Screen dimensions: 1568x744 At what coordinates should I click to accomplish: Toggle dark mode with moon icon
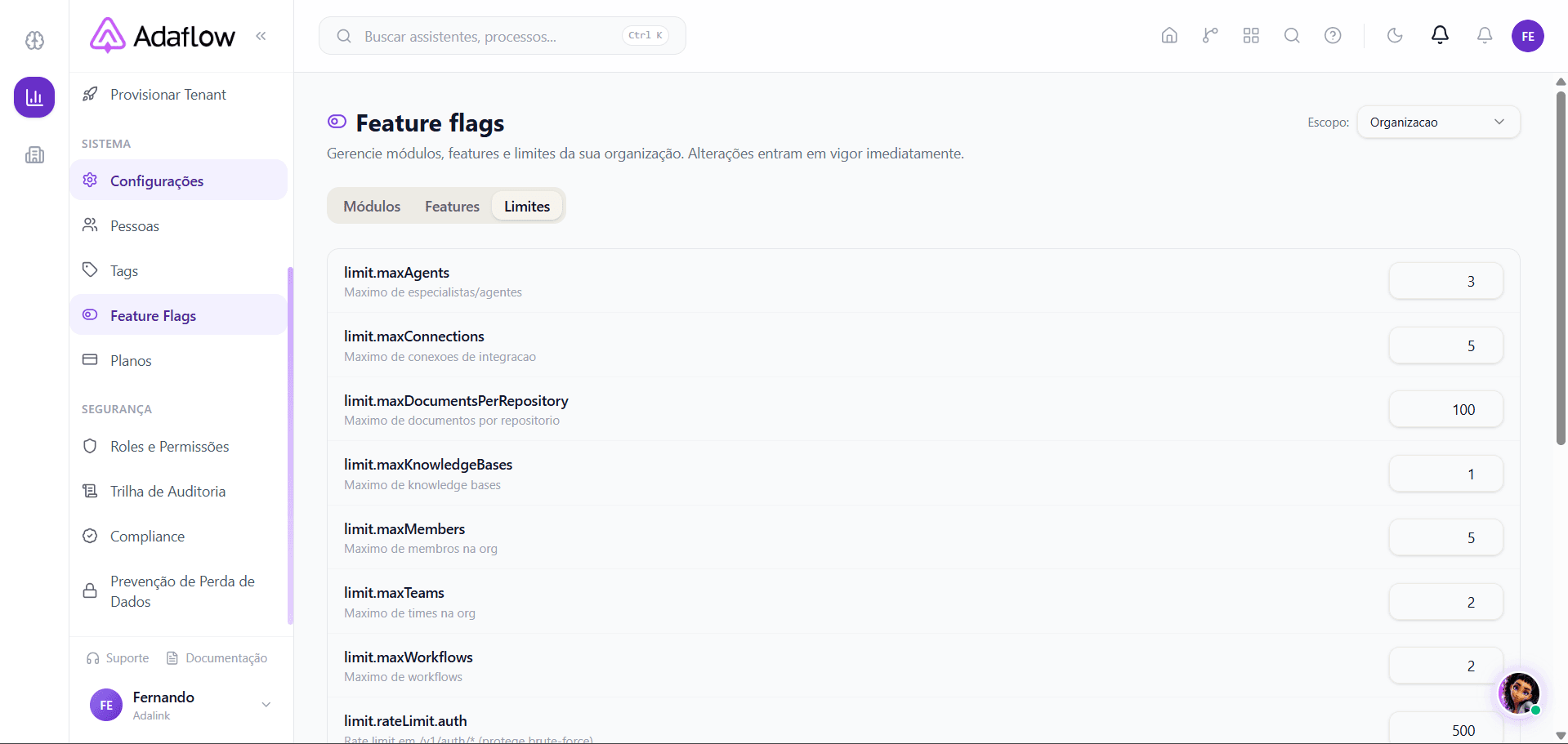[1395, 35]
